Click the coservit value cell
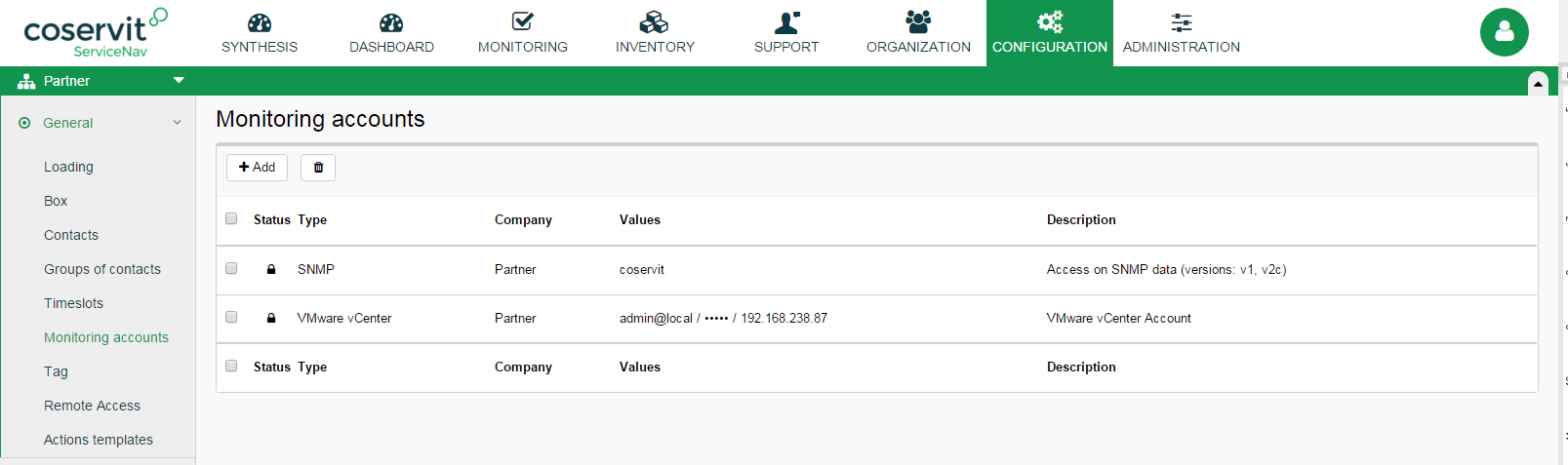The image size is (1568, 465). pos(642,269)
